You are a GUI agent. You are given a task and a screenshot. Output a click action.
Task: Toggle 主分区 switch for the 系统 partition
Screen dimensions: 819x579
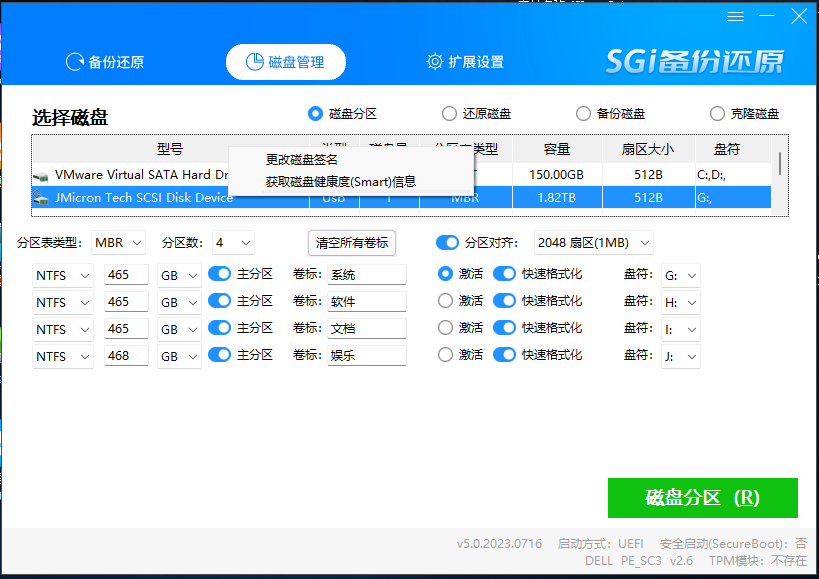219,274
